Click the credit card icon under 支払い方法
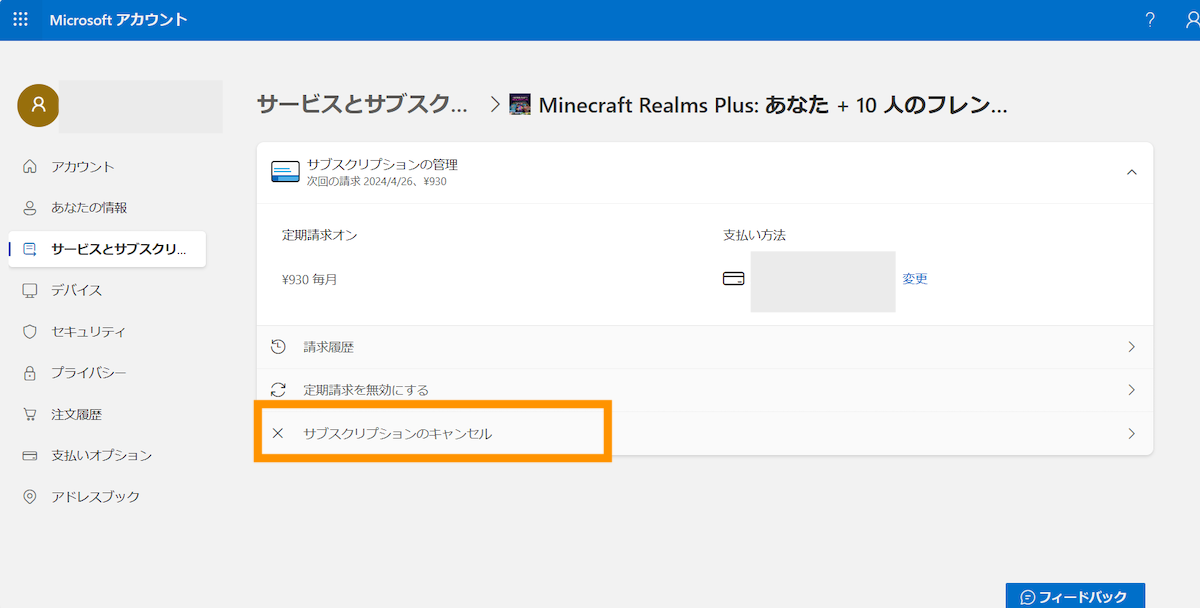This screenshot has width=1200, height=608. (734, 279)
